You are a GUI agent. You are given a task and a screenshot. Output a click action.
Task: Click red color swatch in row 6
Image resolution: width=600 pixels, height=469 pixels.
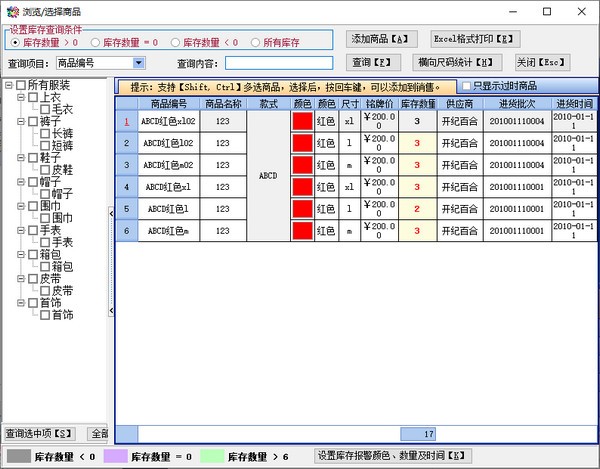tap(302, 231)
